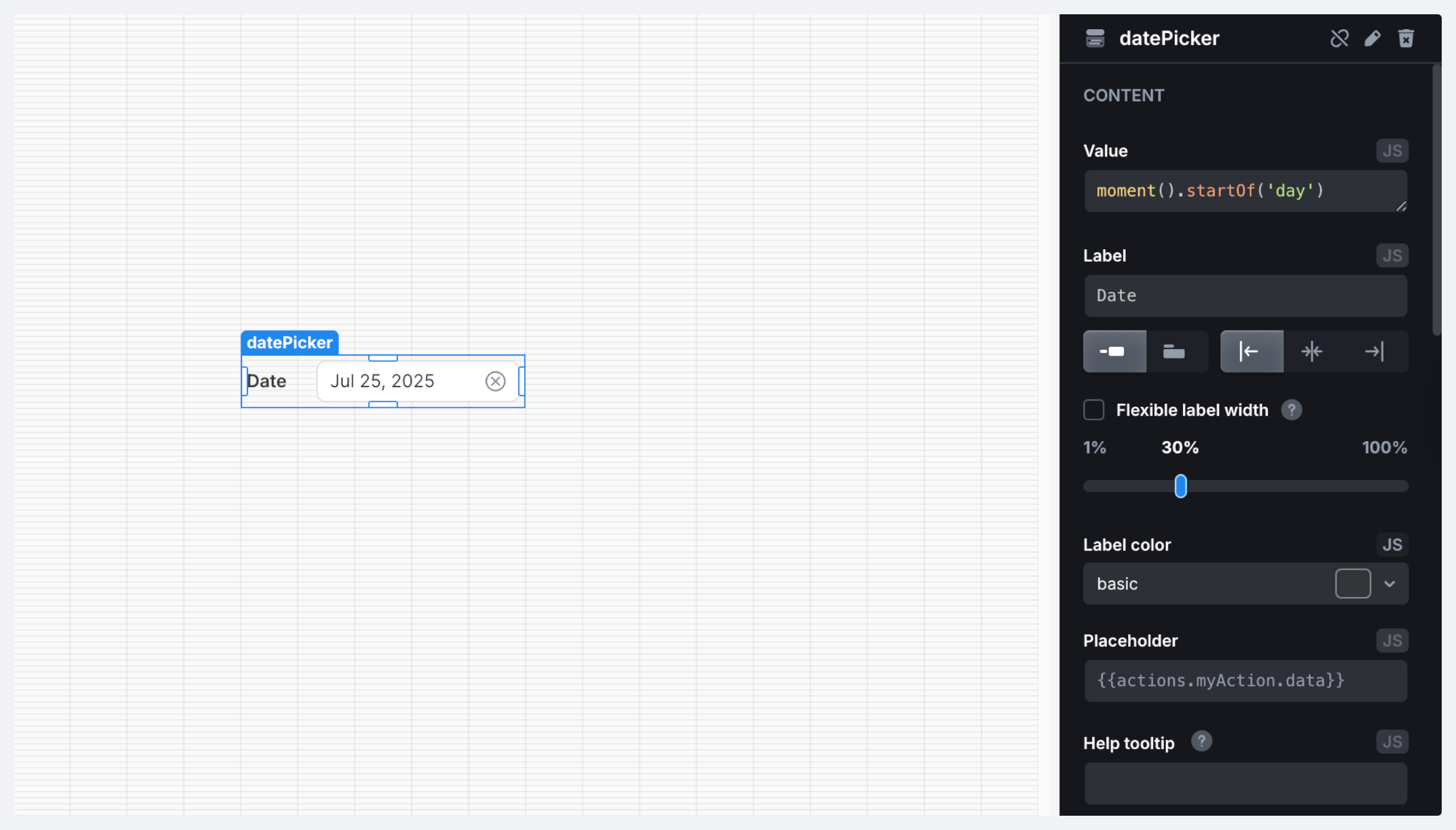Align label to center
This screenshot has height=830, width=1456.
coord(1311,351)
